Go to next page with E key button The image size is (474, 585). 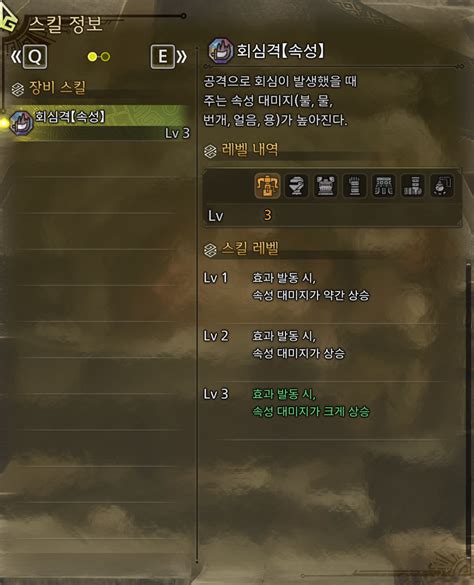163,57
